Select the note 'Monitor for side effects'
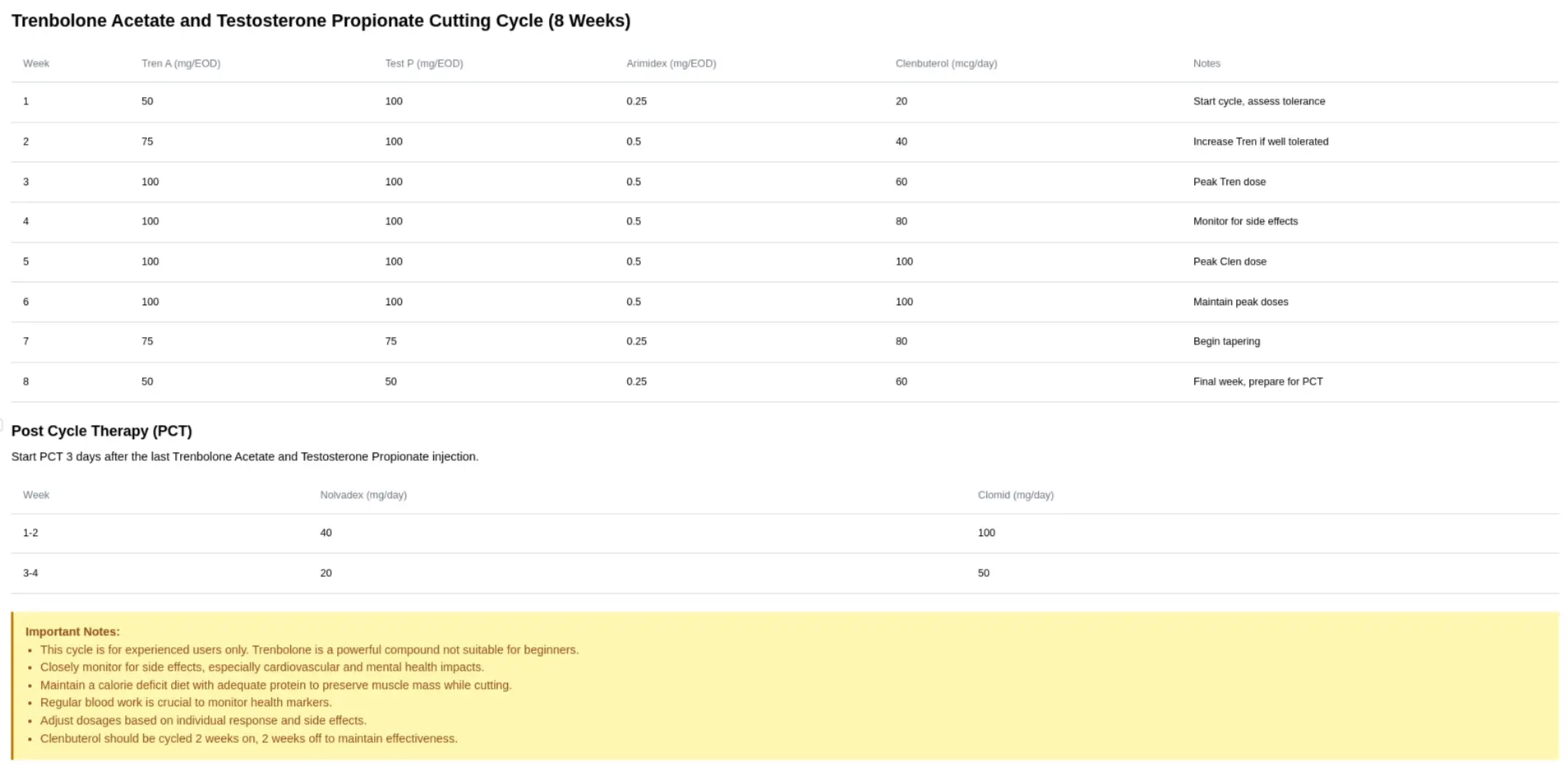The height and width of the screenshot is (771, 1568). pos(1246,221)
